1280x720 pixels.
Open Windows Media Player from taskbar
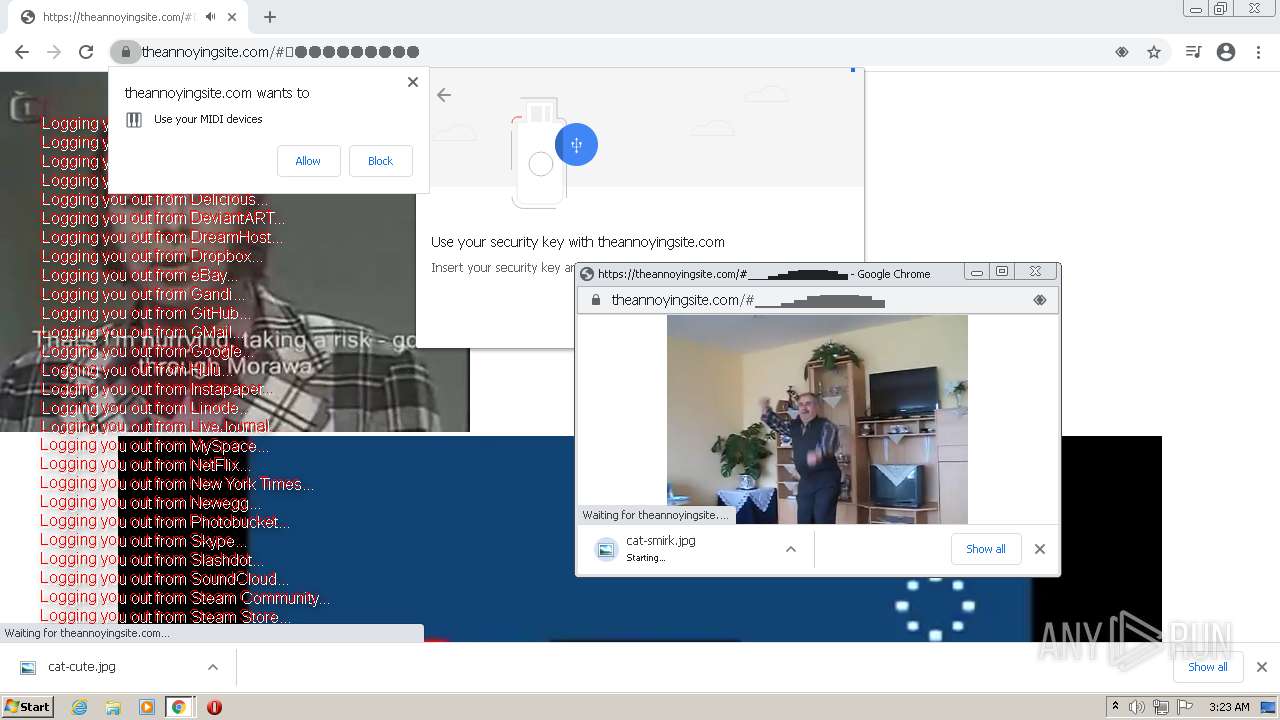146,707
